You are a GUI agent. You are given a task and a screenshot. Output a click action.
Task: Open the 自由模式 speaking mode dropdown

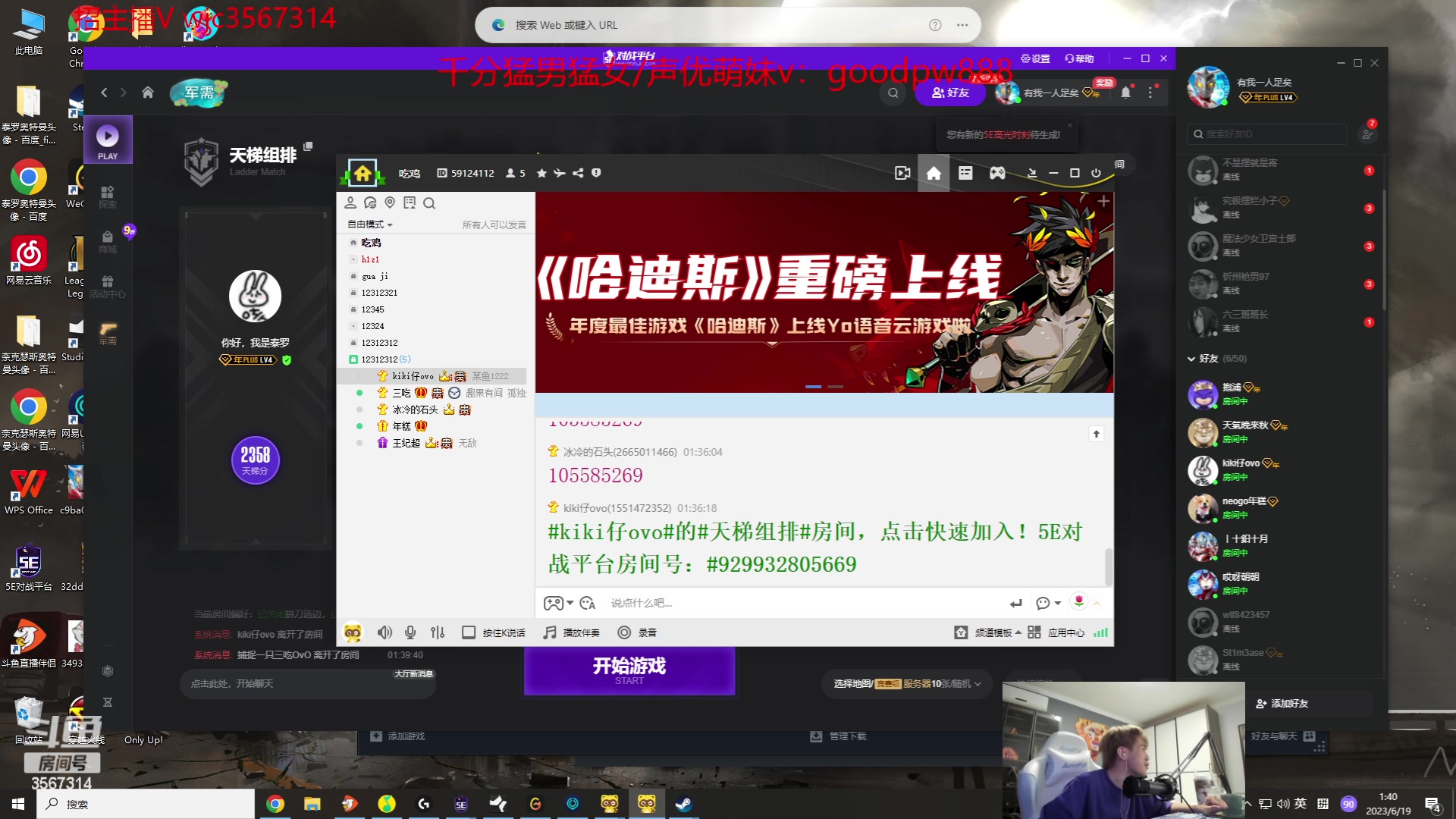tap(370, 224)
